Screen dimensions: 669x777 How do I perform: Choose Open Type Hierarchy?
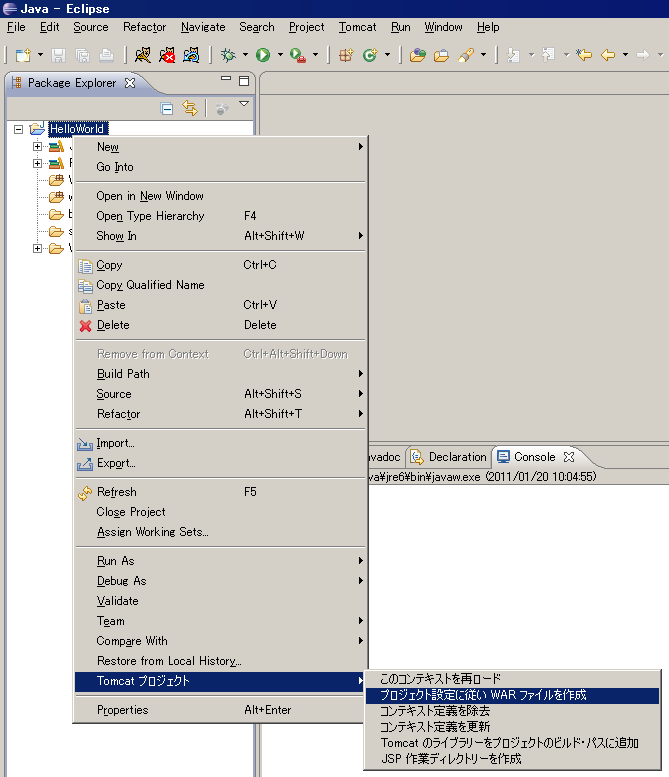(x=221, y=216)
